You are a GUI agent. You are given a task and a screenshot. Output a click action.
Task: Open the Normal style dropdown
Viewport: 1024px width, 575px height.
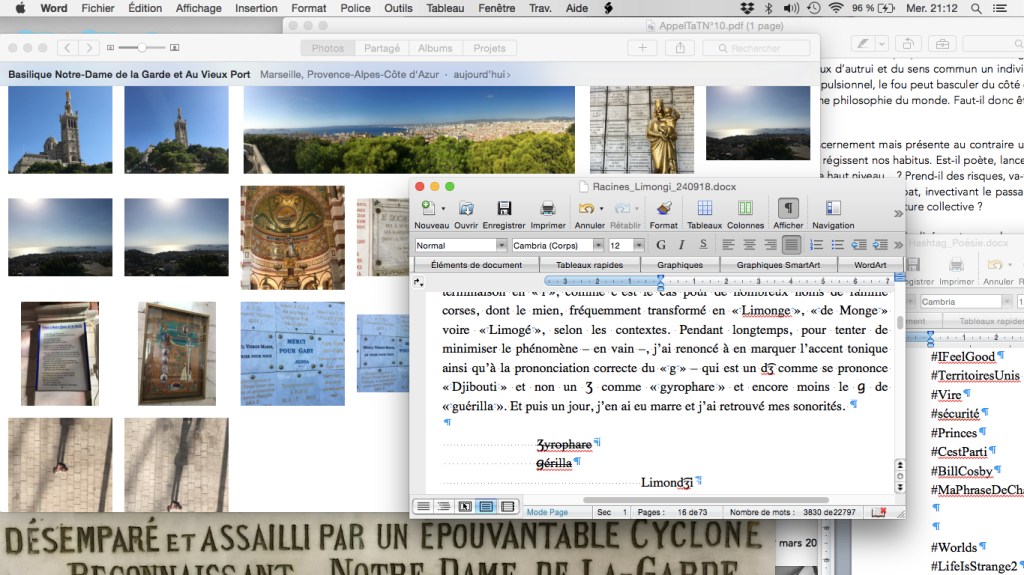pos(460,245)
